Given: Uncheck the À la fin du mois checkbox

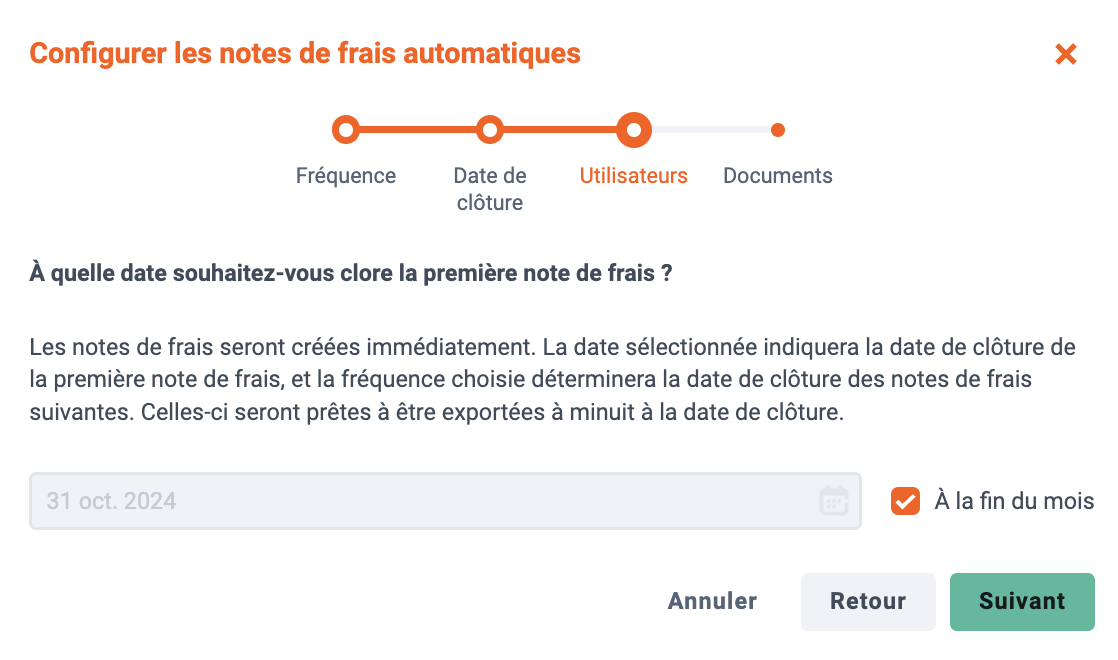Looking at the screenshot, I should tap(905, 501).
